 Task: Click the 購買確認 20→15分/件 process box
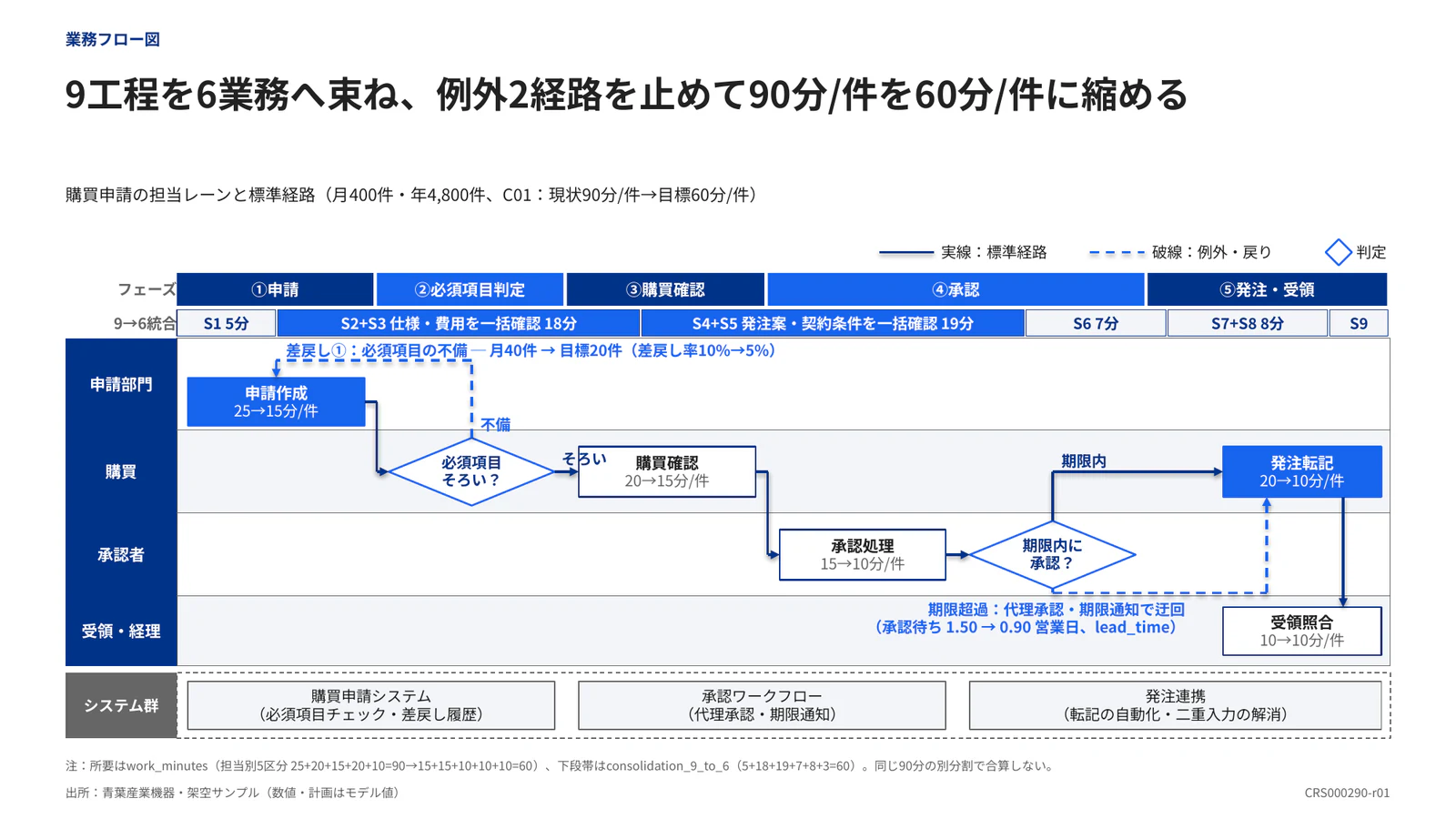(x=667, y=471)
